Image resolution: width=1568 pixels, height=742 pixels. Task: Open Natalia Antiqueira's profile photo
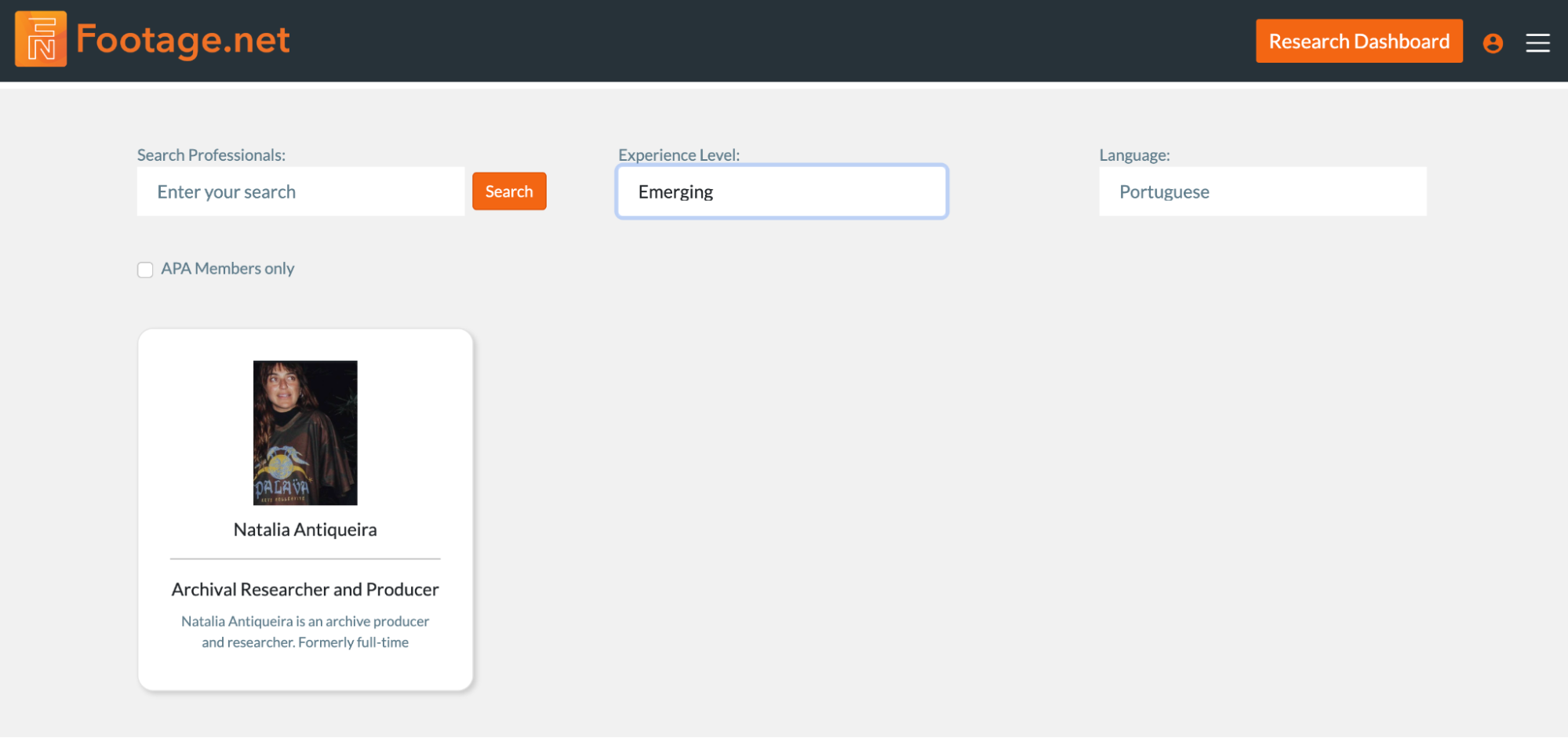click(x=305, y=433)
